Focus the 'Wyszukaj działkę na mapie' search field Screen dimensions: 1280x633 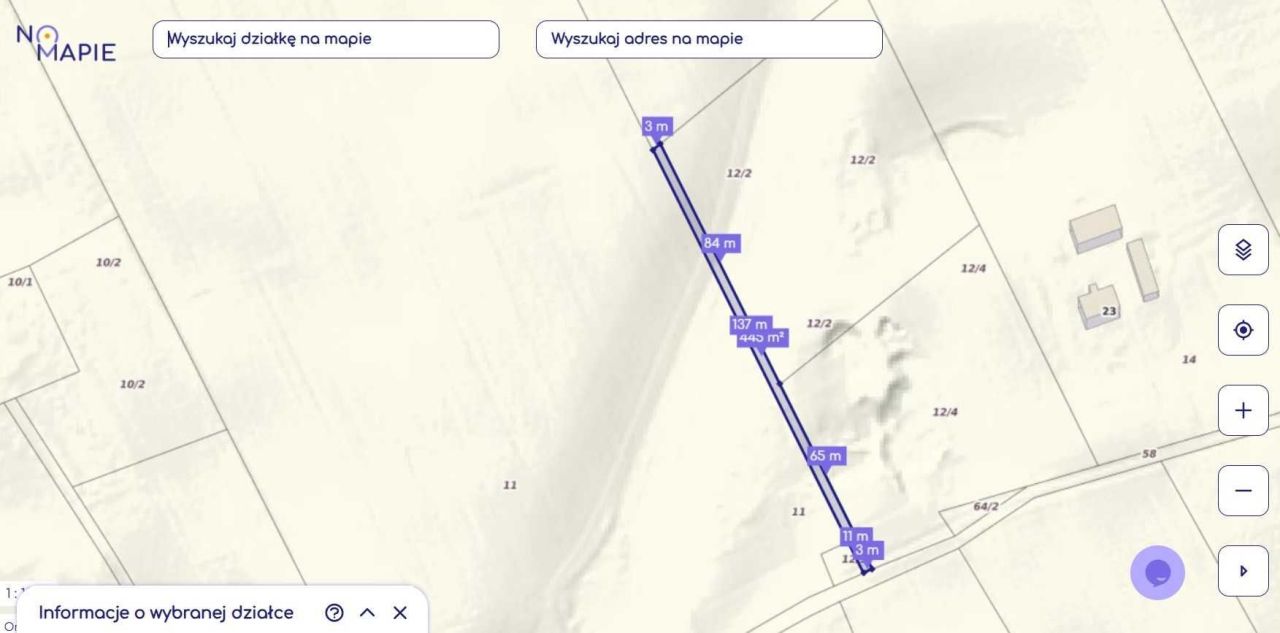tap(325, 39)
